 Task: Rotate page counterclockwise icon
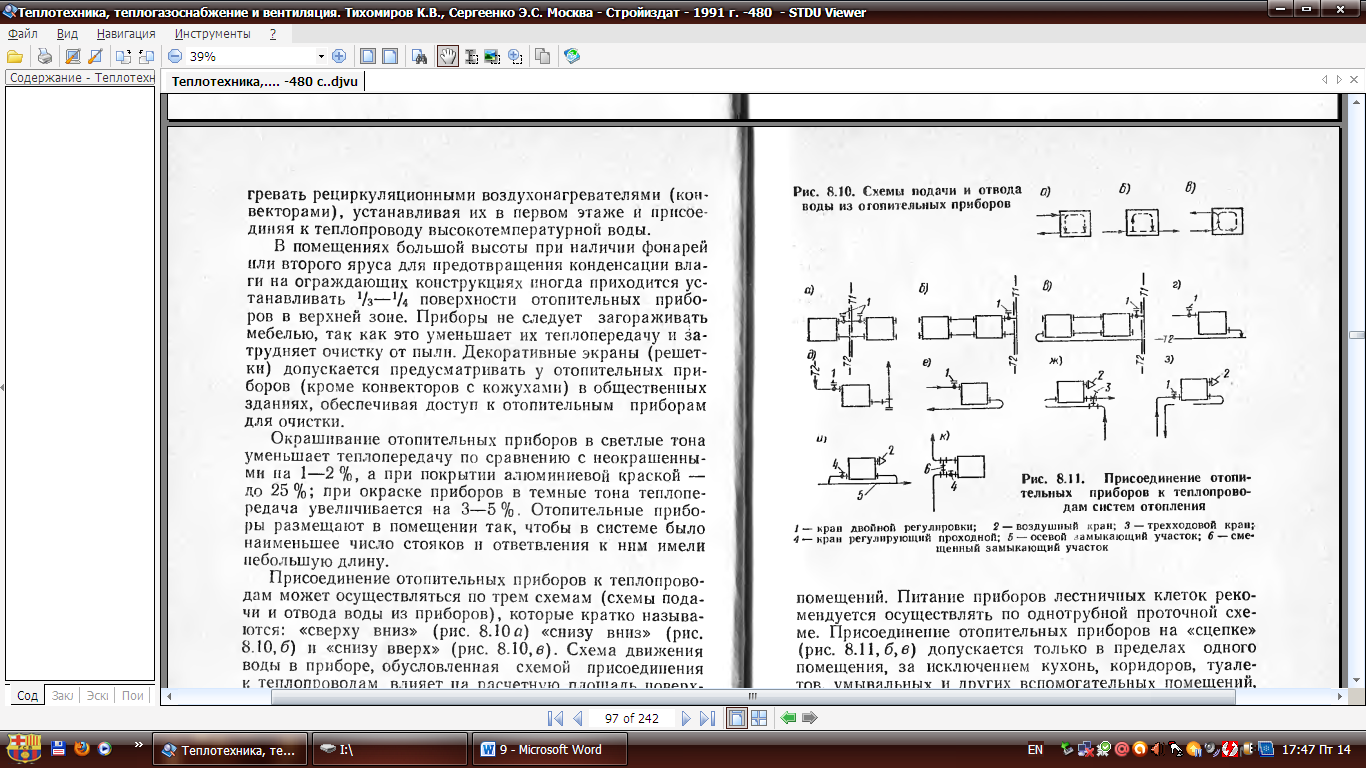[123, 57]
